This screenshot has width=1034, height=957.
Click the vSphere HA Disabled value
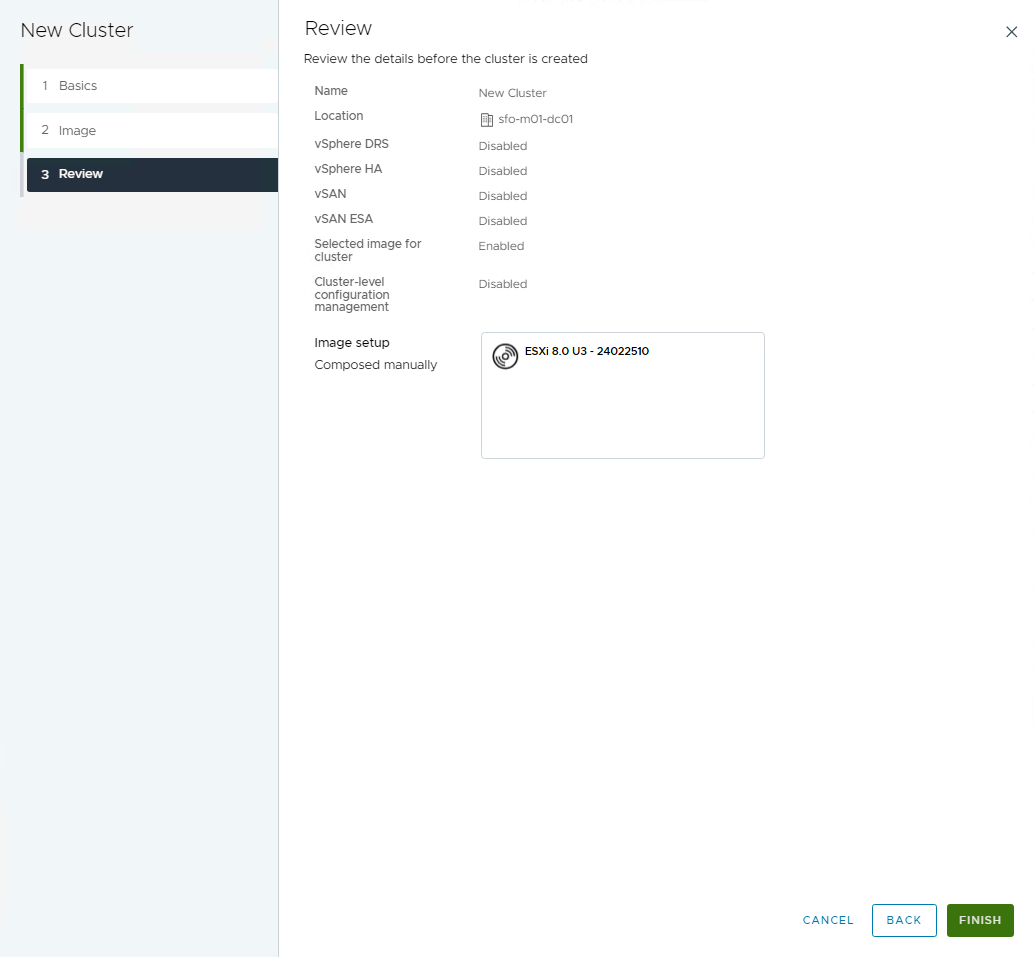click(x=502, y=171)
